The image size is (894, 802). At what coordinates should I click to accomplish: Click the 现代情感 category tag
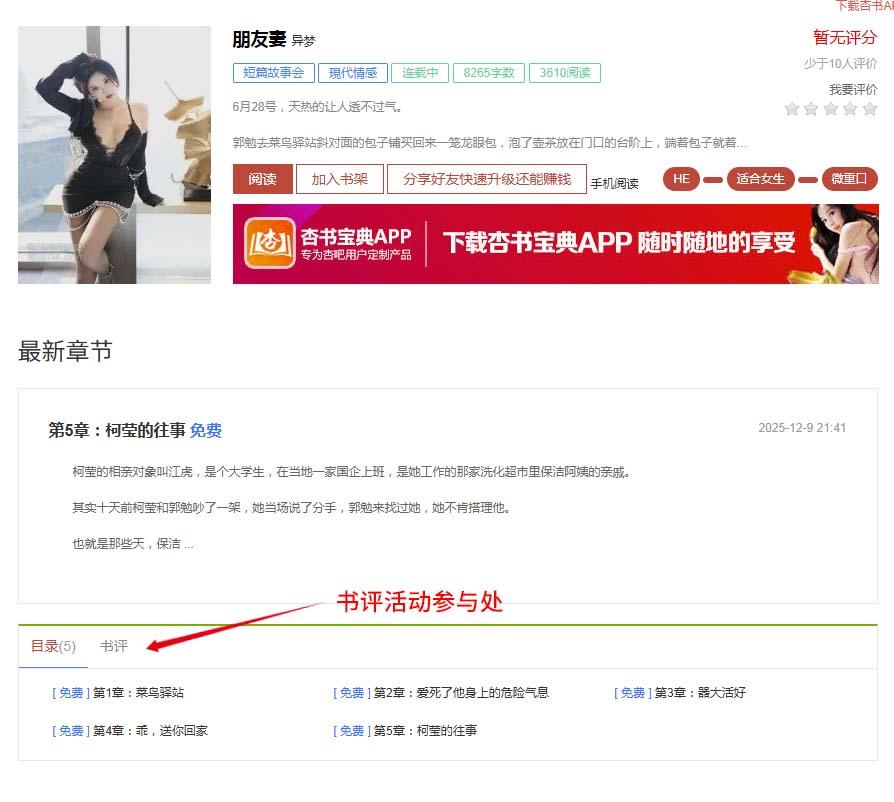tap(353, 73)
